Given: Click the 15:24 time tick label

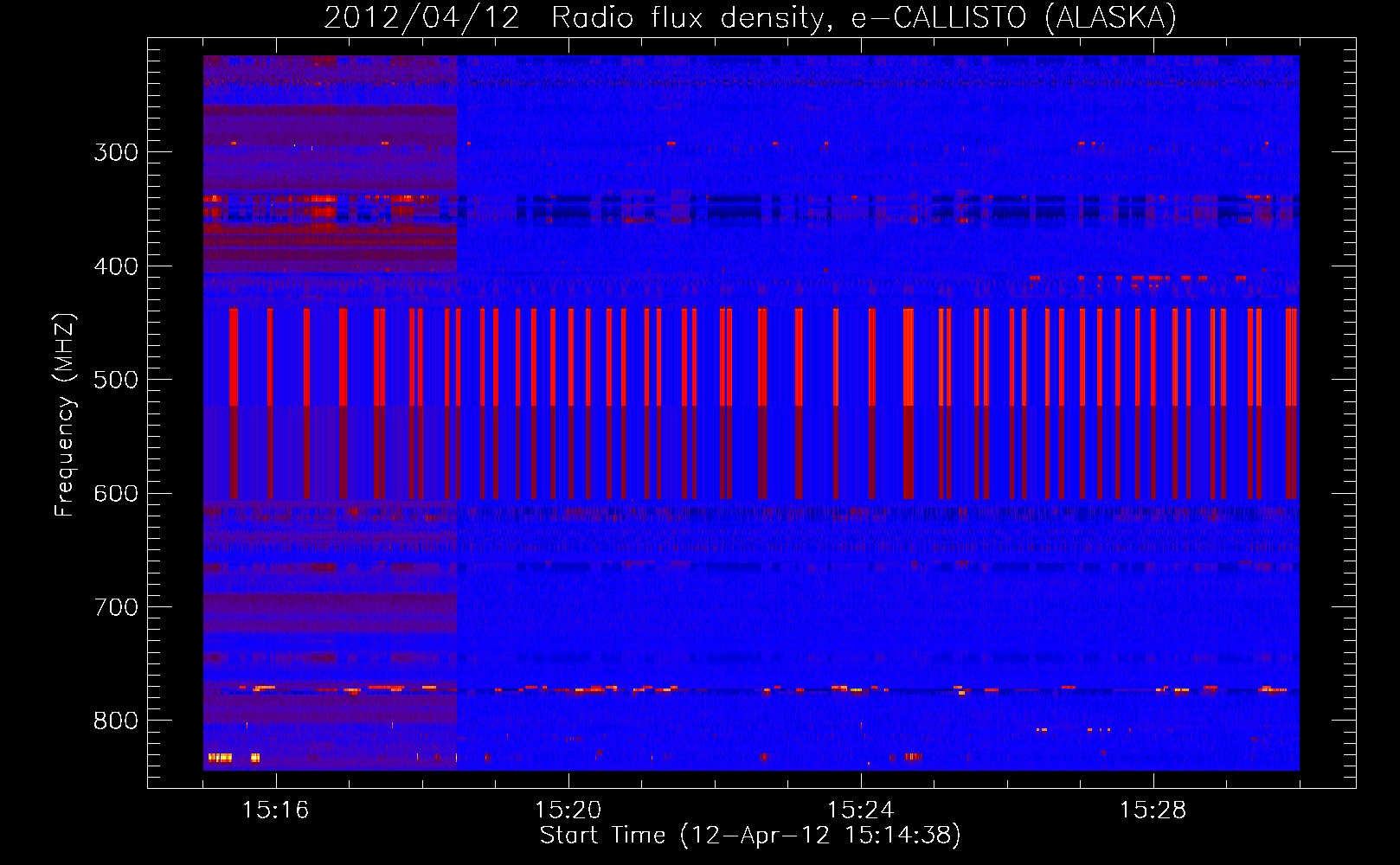Looking at the screenshot, I should coord(861,810).
